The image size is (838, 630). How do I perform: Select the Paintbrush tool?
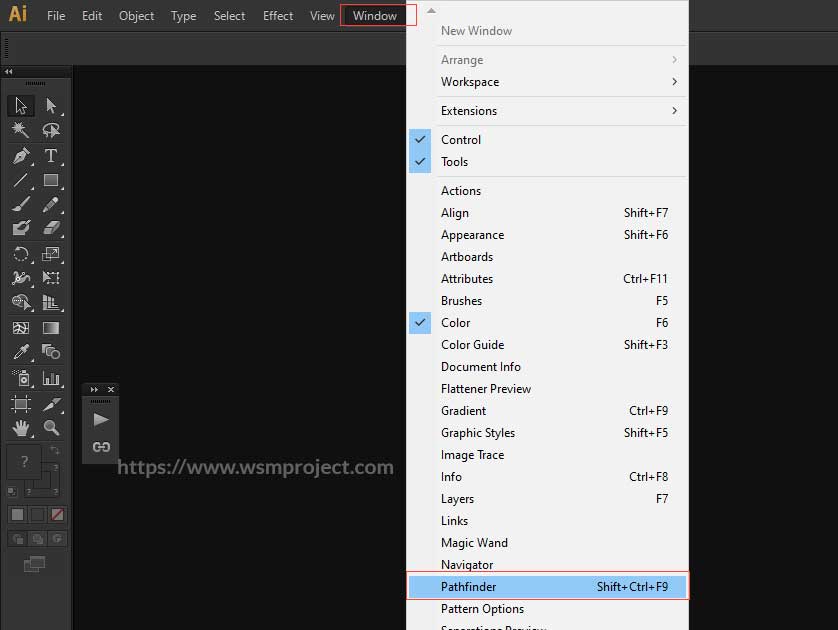coord(20,205)
